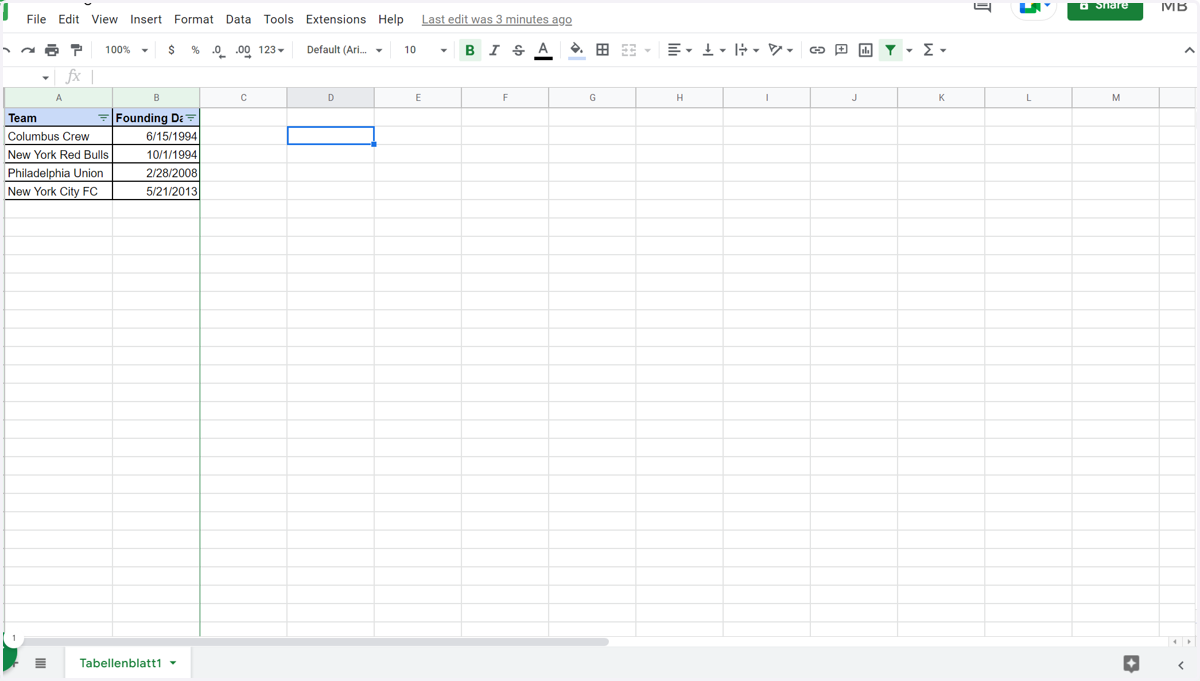The image size is (1200, 681).
Task: Open Tabellenblatt1 tab options arrow
Action: (x=173, y=663)
